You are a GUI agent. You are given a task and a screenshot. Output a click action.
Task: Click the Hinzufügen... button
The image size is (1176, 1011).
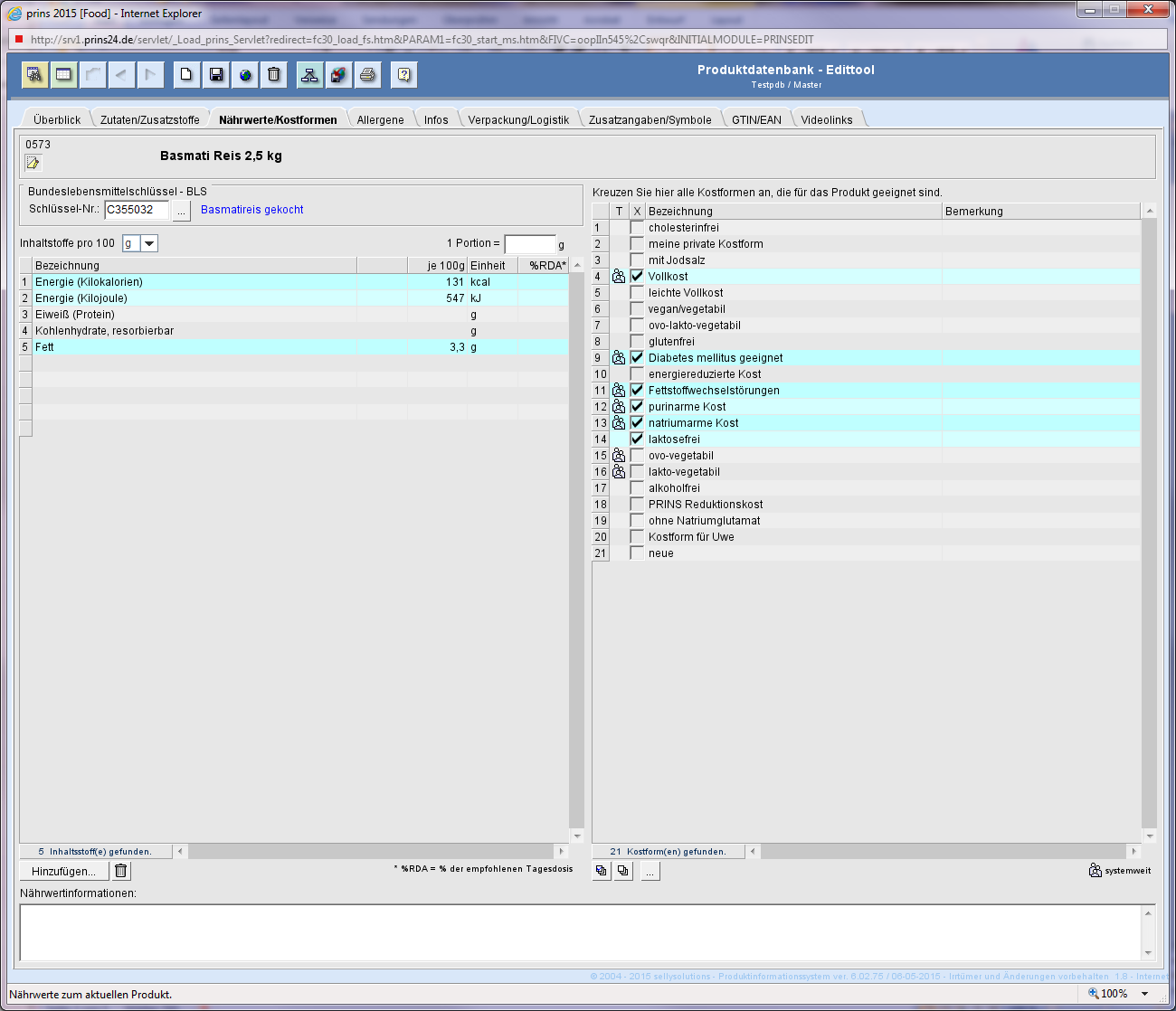point(63,871)
